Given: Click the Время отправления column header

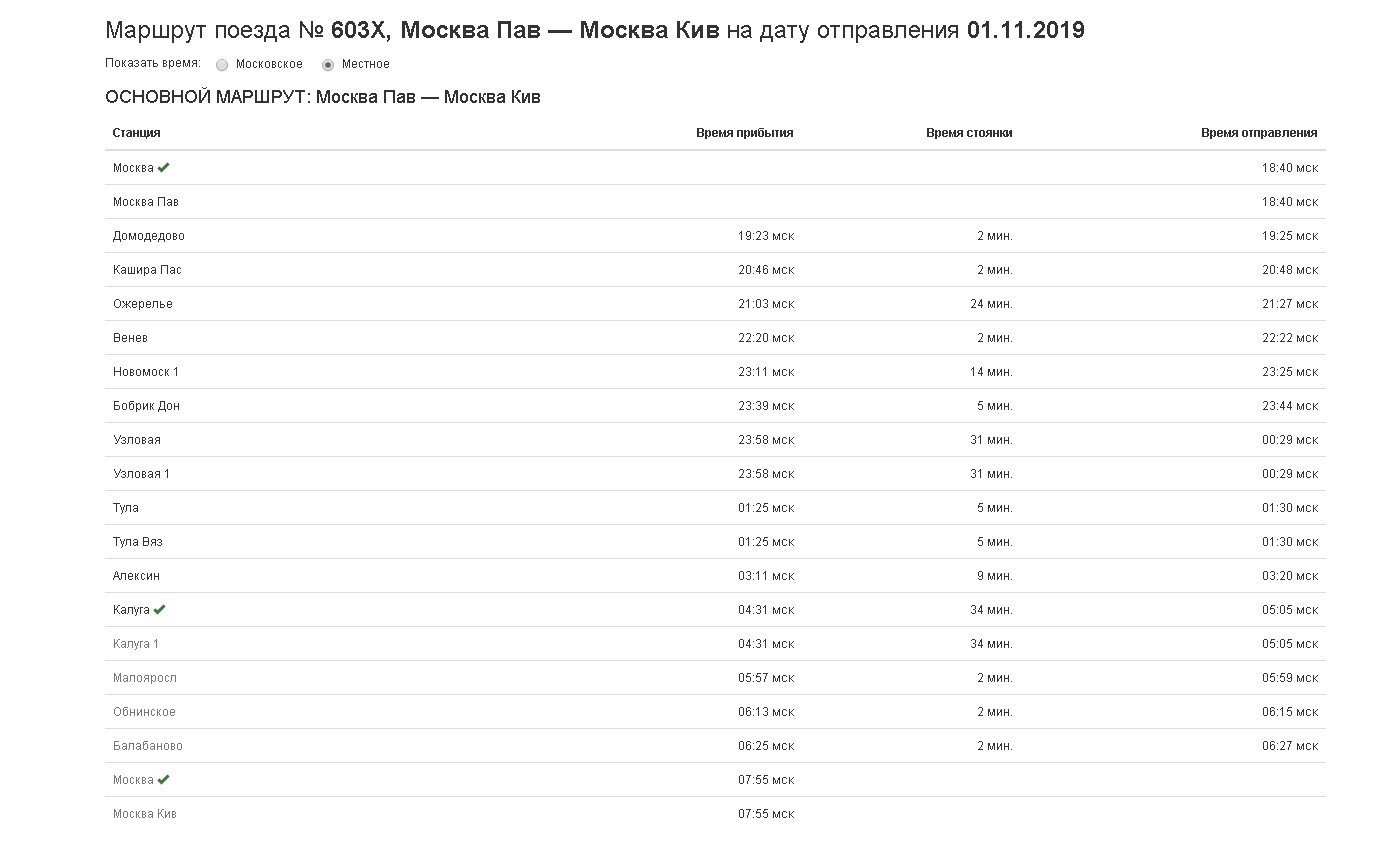Looking at the screenshot, I should point(1258,133).
